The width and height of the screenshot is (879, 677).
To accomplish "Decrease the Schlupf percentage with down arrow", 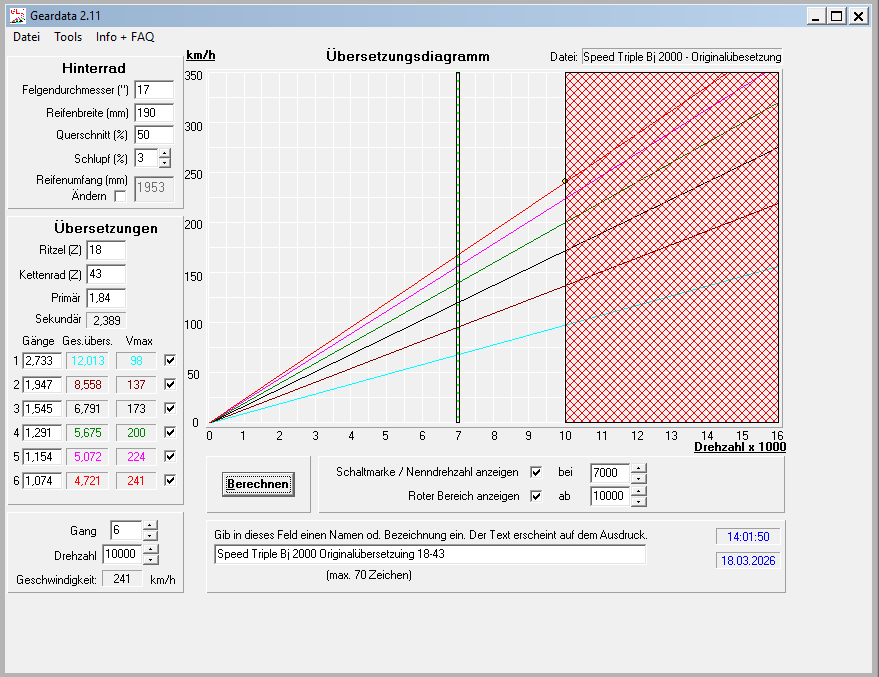I will tap(165, 163).
